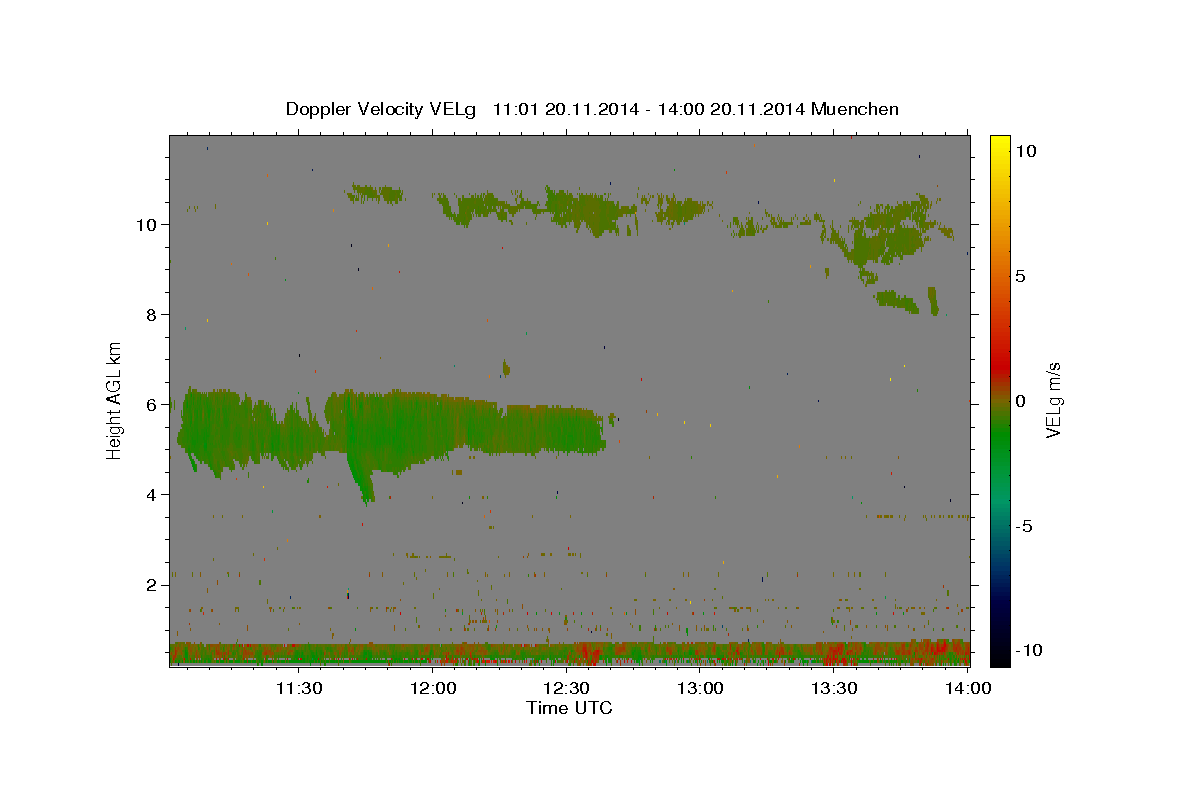Viewport: 1200px width, 800px height.
Task: Click the colorbar value 10 label
Action: [x=1025, y=150]
